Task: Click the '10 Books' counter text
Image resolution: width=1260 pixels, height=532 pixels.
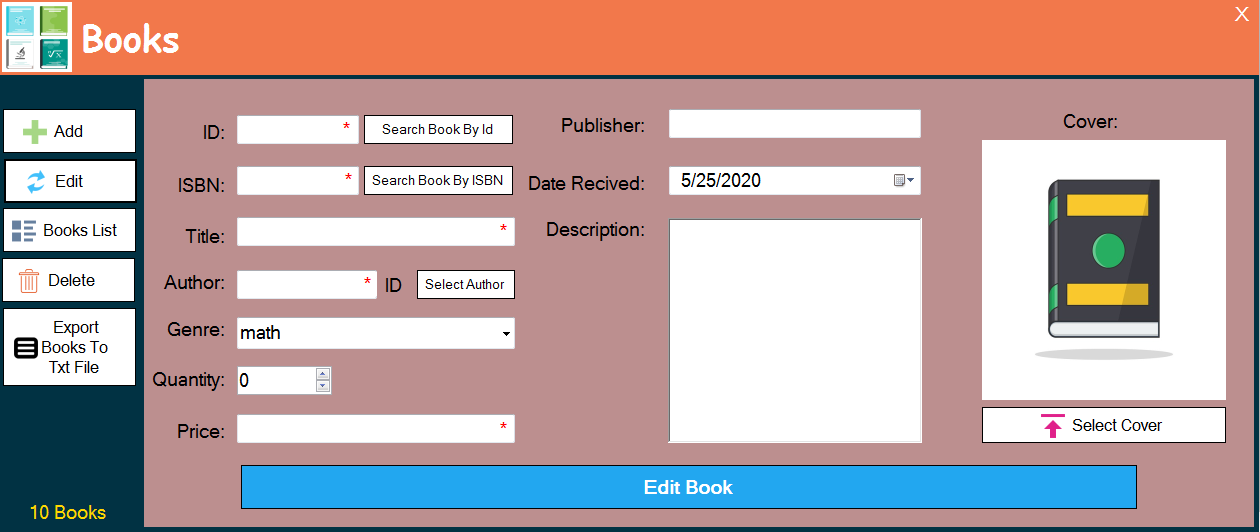Action: click(x=68, y=512)
